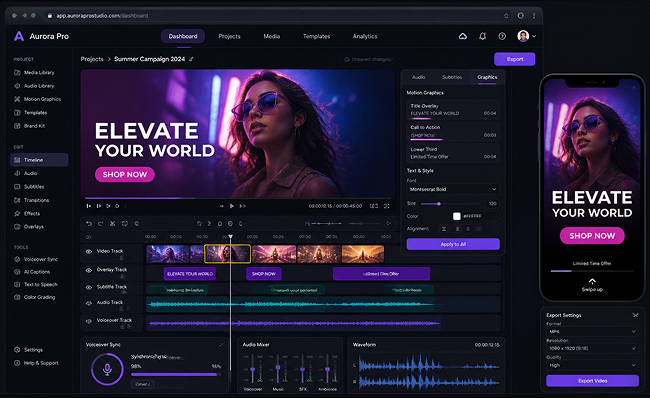
Task: Click the help question mark icon
Action: coord(502,36)
